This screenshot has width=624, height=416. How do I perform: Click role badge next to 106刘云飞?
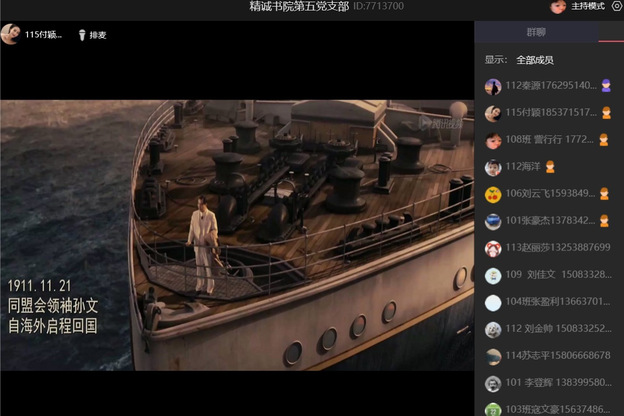click(x=604, y=194)
